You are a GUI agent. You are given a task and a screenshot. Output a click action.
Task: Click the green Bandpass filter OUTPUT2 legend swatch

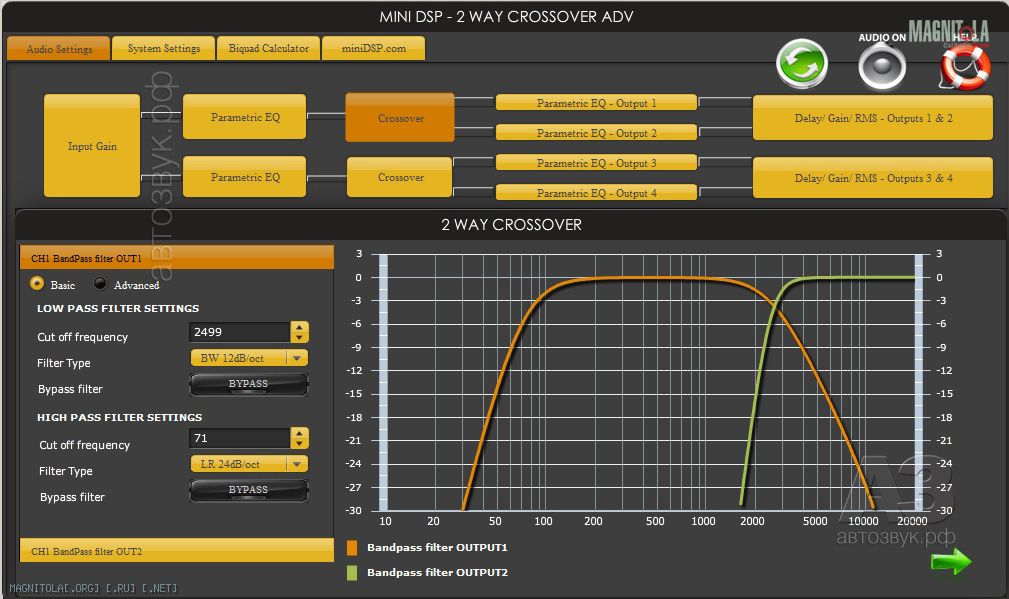tap(352, 573)
